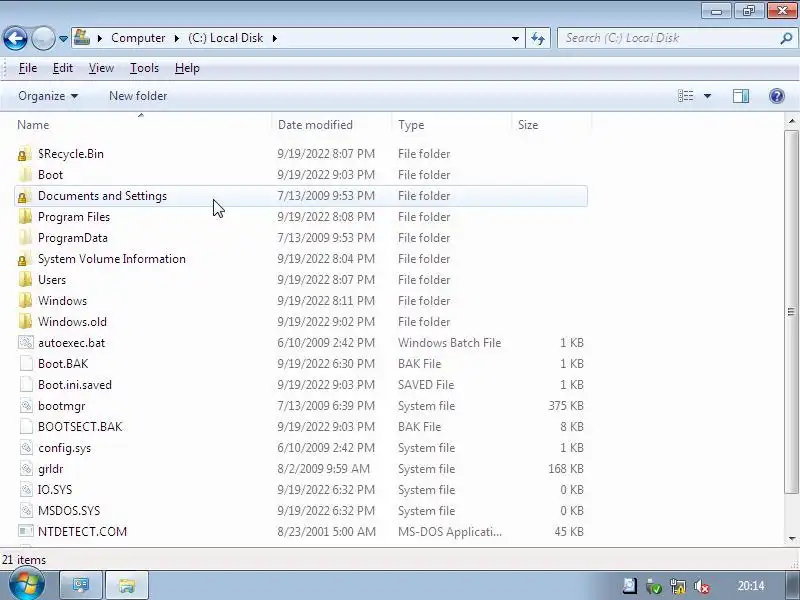Open the recent pages dropdown arrow
The image size is (800, 600).
point(63,39)
